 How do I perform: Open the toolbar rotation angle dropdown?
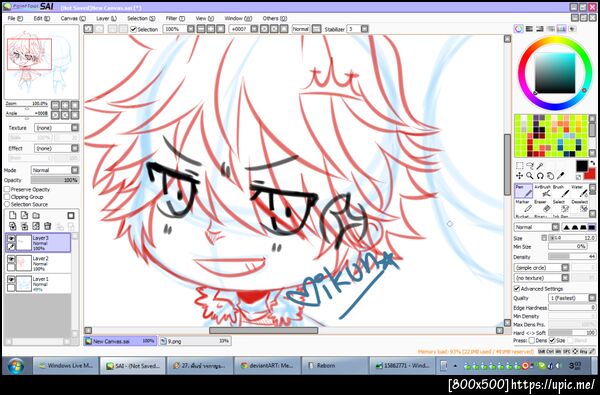(x=254, y=29)
